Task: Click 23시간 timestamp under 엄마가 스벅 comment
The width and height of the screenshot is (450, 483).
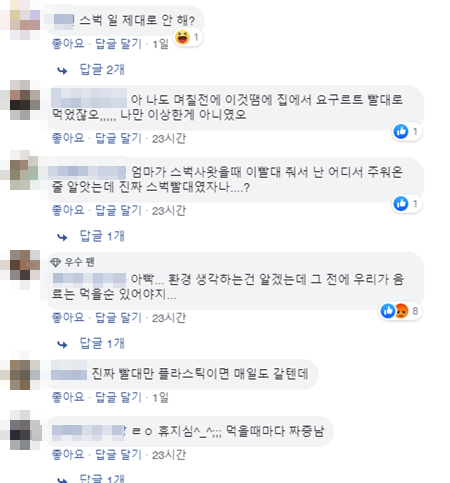Action: coord(169,211)
